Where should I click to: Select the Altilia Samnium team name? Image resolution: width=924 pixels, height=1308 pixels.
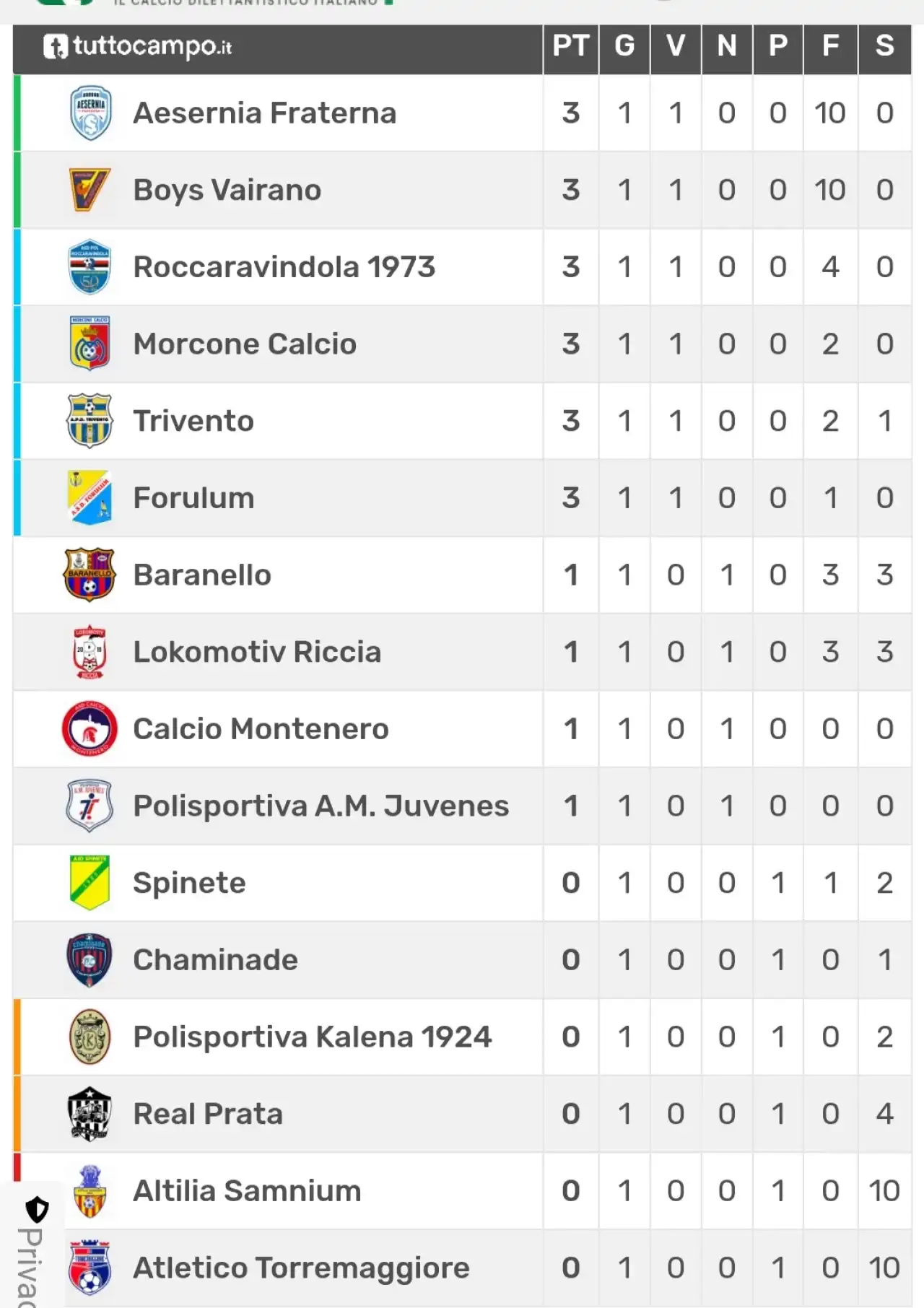coord(247,1191)
